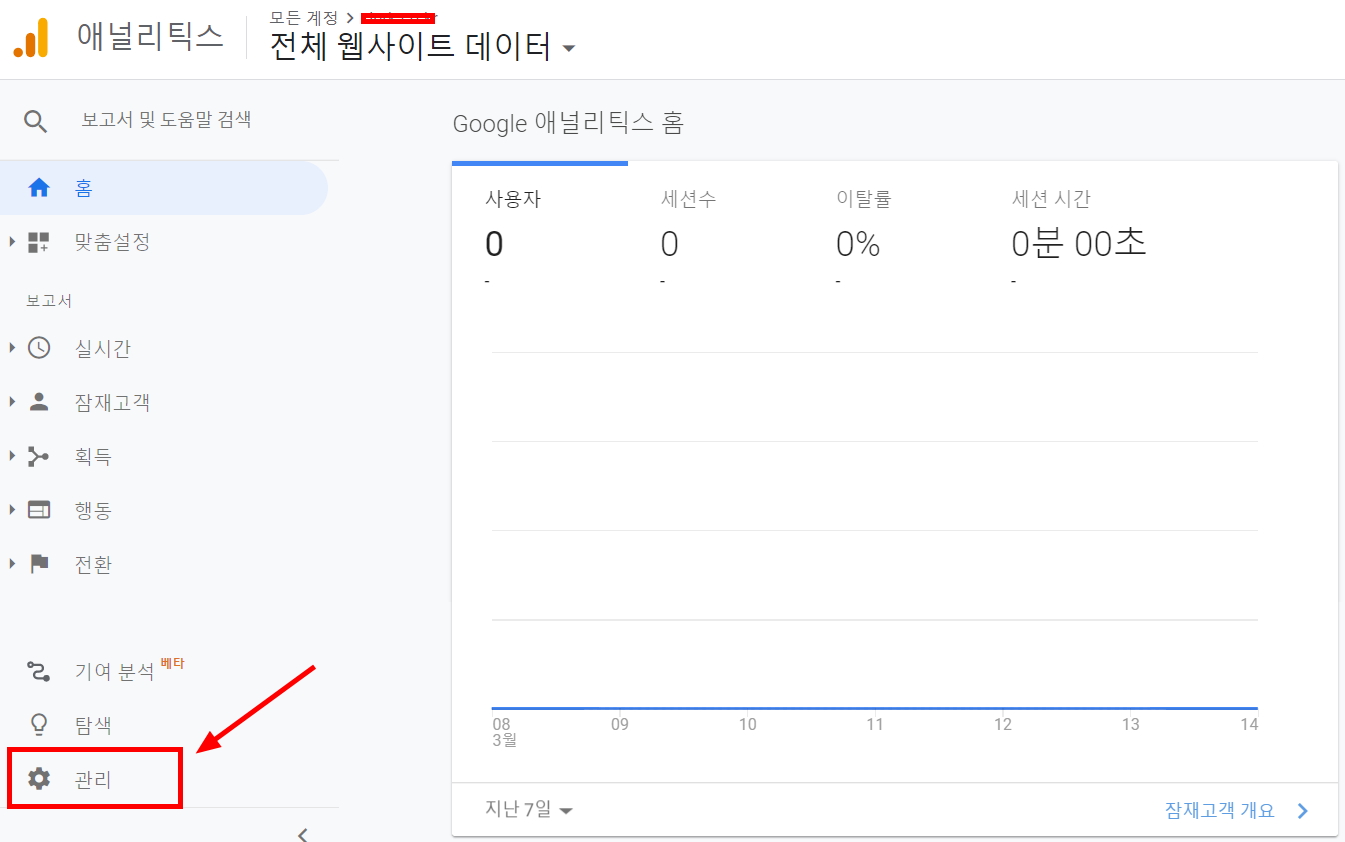This screenshot has height=842, width=1345.
Task: Click the 전환 flag icon
Action: (x=39, y=564)
